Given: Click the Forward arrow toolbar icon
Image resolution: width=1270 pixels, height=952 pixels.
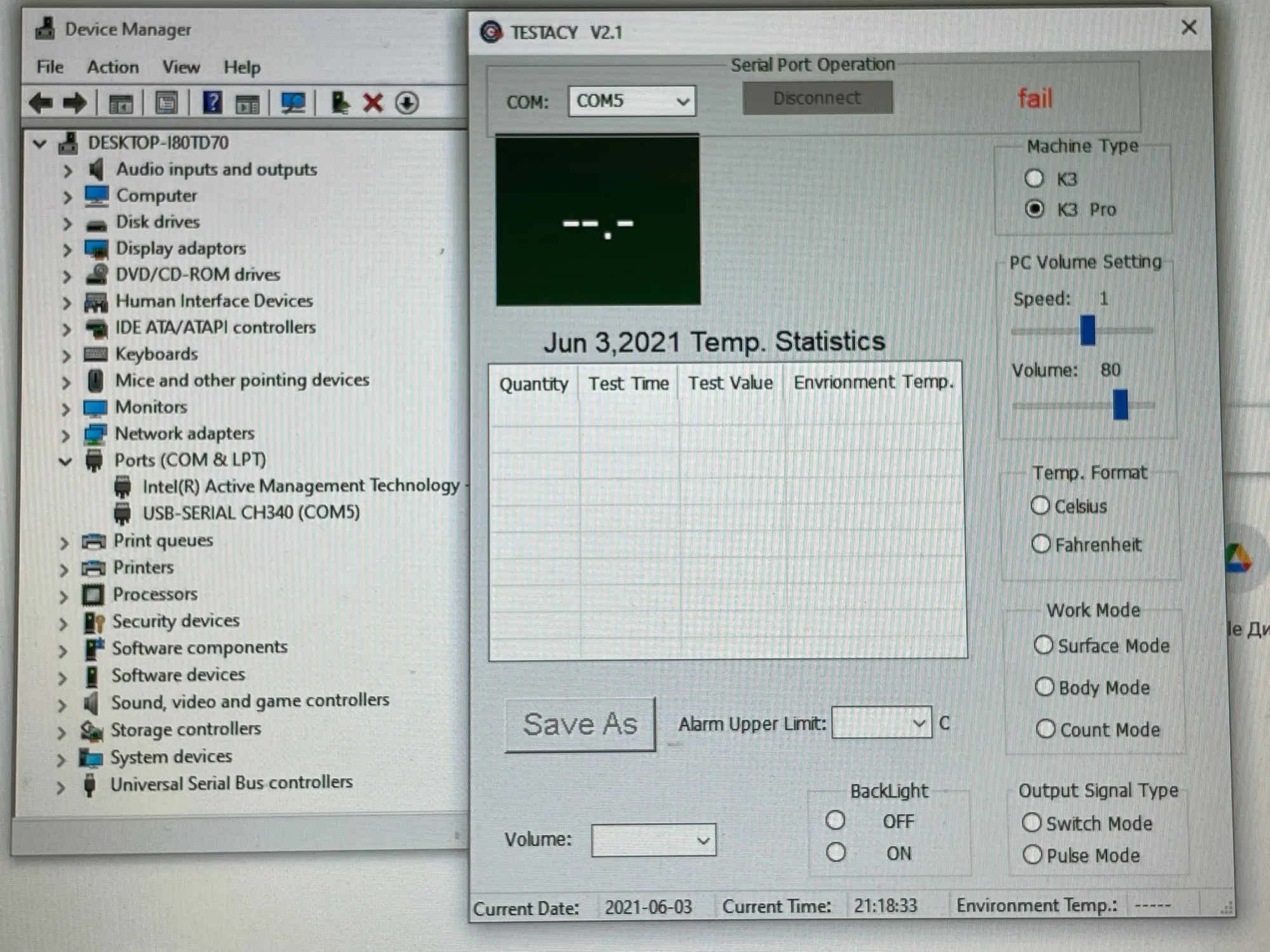Looking at the screenshot, I should click(x=75, y=103).
